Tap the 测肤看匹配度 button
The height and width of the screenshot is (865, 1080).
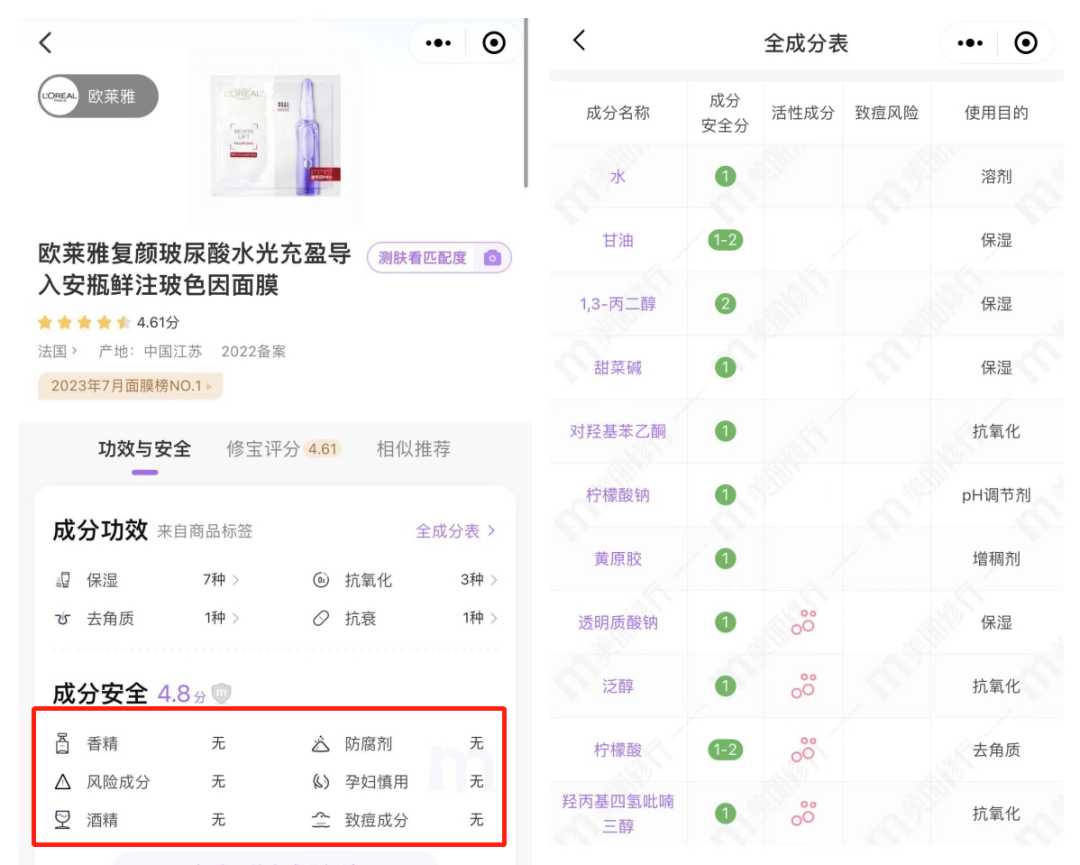click(x=439, y=258)
